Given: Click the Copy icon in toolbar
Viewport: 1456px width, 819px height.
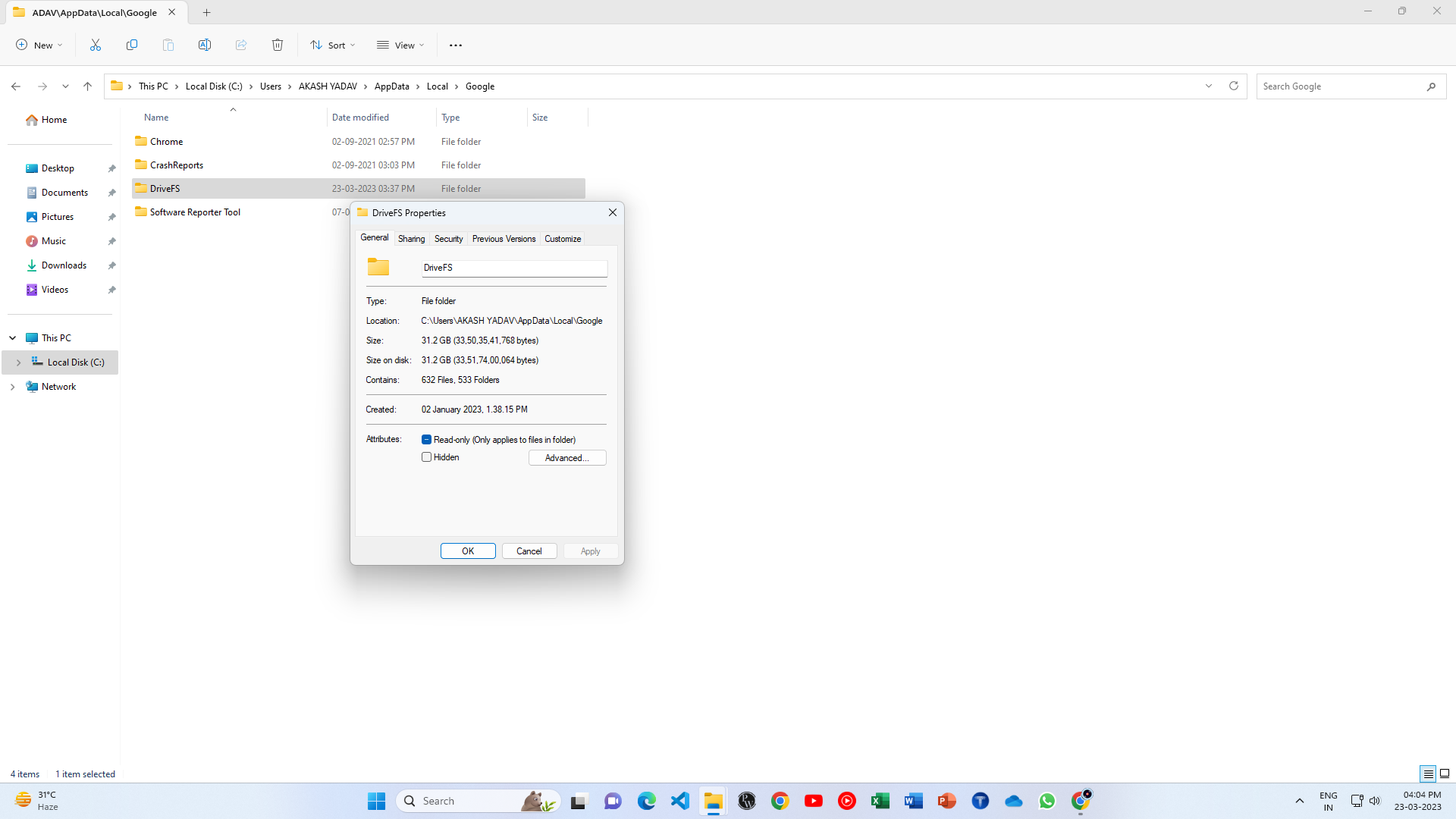Looking at the screenshot, I should [132, 45].
